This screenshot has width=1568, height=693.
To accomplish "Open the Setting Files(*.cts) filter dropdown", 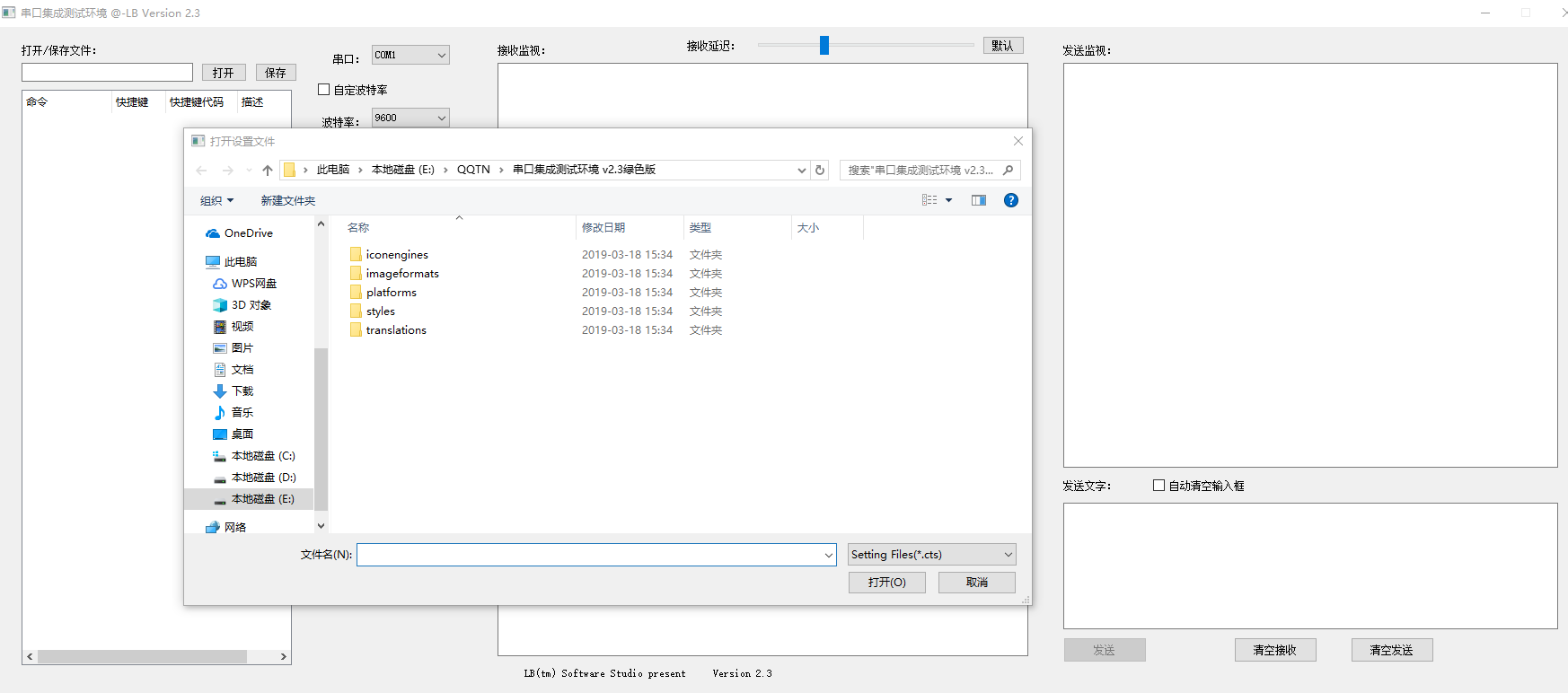I will click(932, 555).
